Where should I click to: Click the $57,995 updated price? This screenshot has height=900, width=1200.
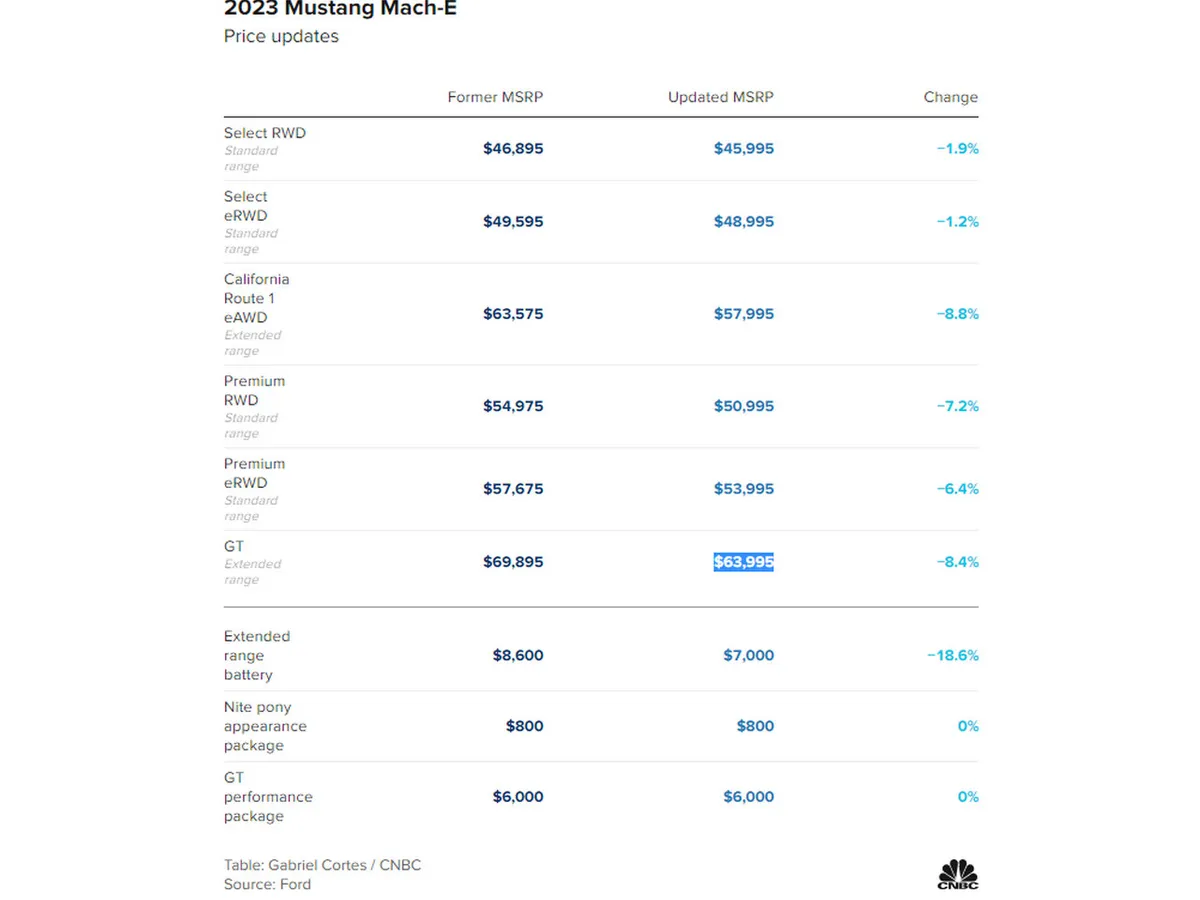pyautogui.click(x=743, y=314)
